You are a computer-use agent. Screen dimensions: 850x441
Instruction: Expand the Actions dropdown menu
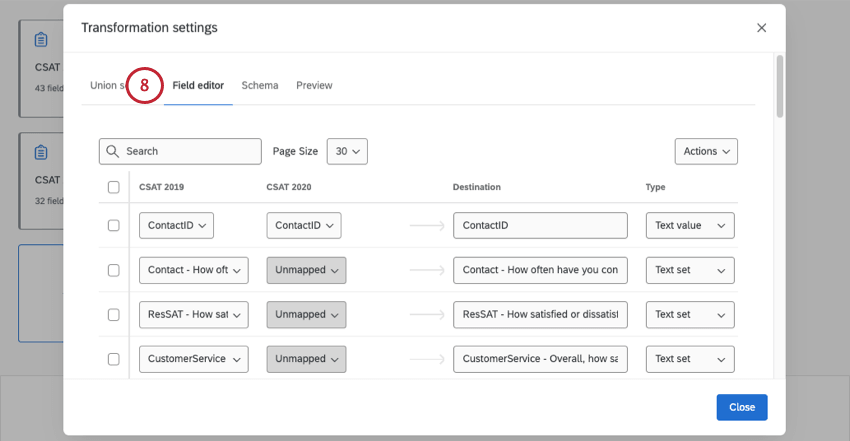(x=706, y=151)
